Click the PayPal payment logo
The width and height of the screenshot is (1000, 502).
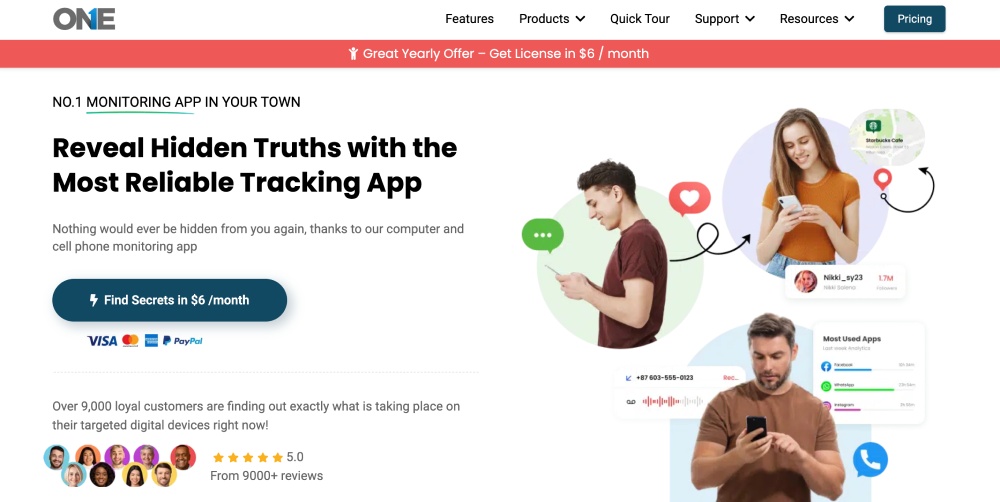[x=182, y=341]
